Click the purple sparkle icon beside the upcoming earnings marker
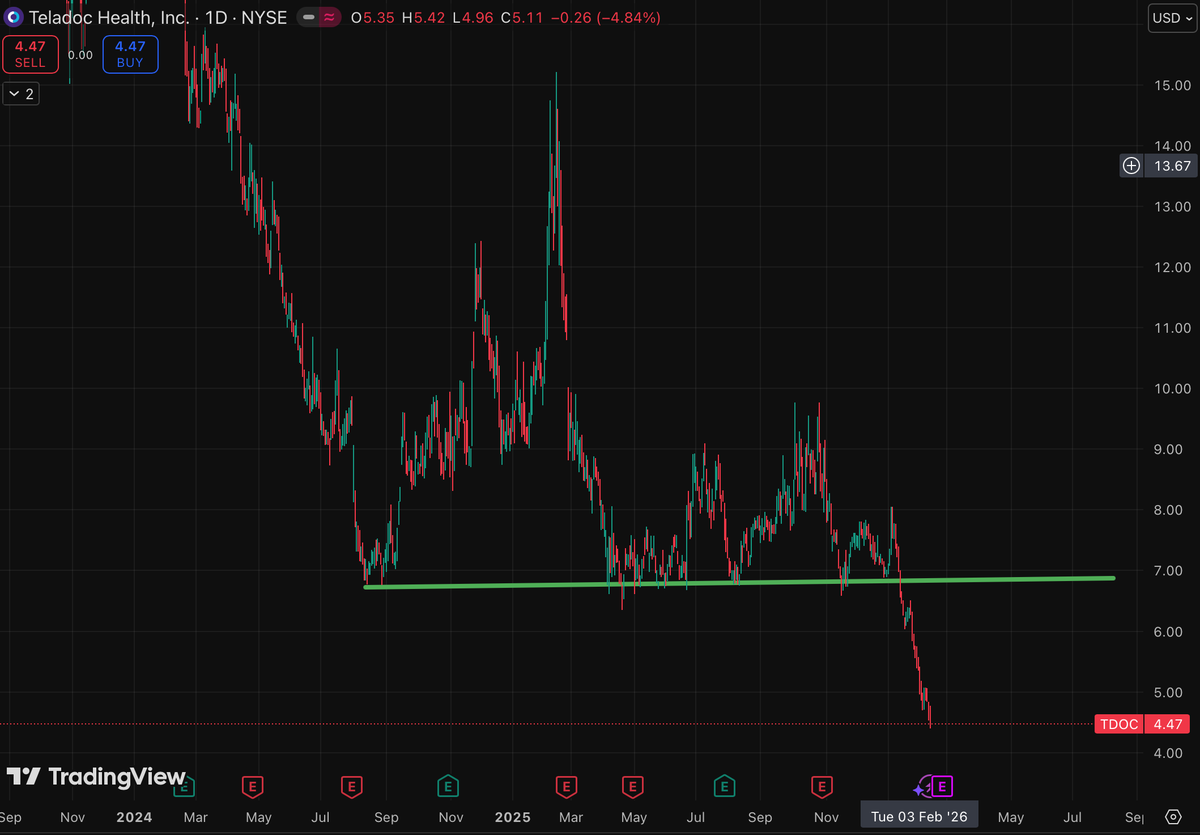The image size is (1200, 835). [x=921, y=788]
